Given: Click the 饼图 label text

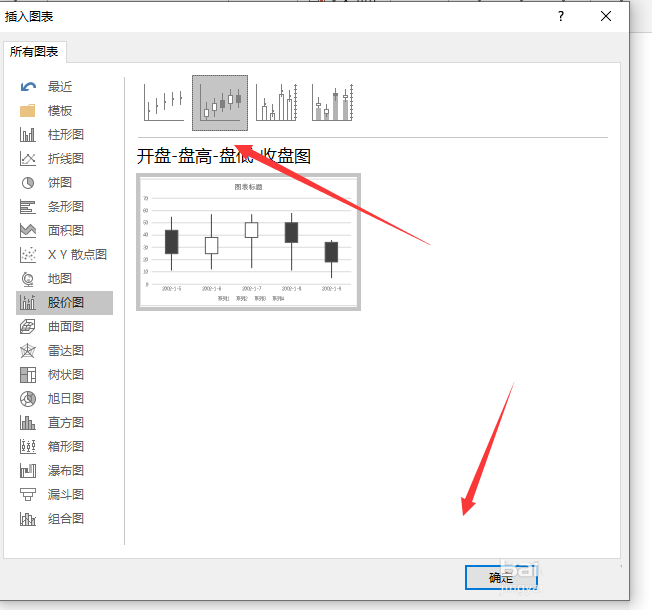Looking at the screenshot, I should (x=60, y=183).
